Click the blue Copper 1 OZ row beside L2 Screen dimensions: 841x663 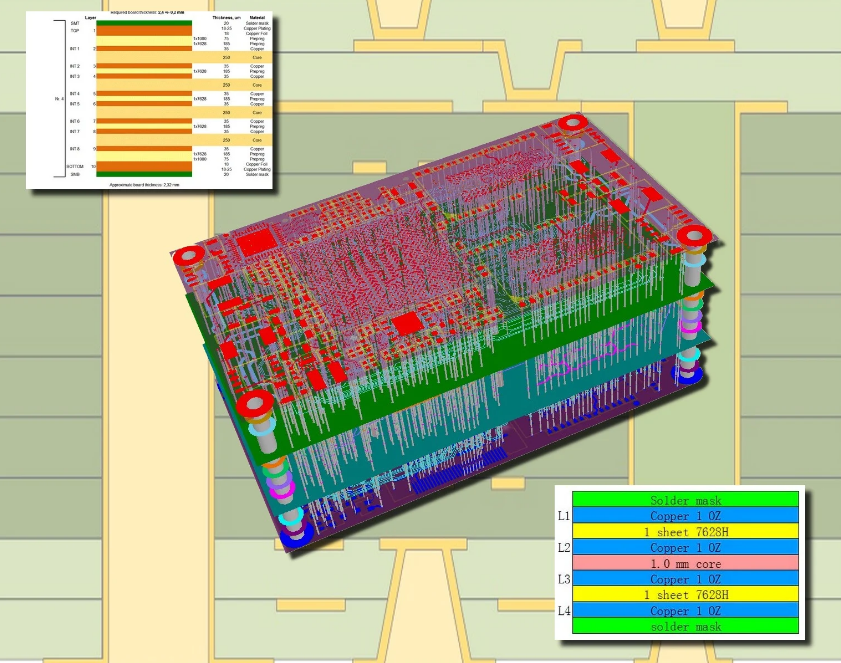685,548
